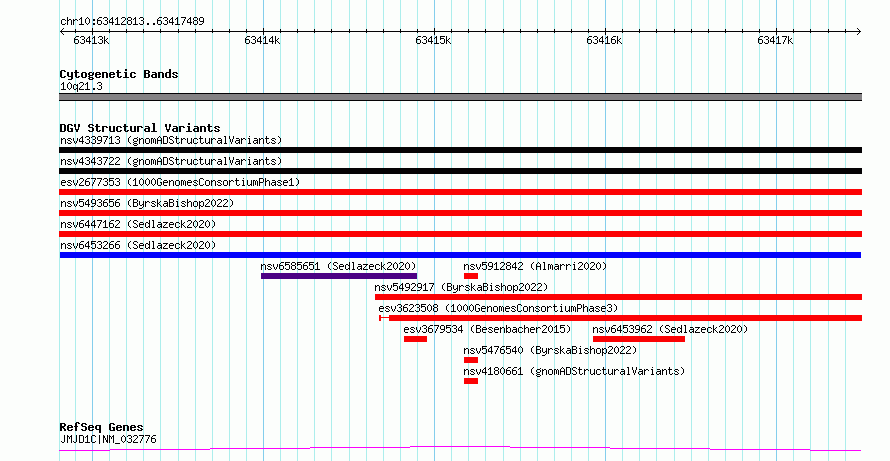Open the nsv5492917 ByrskaBishop2022 label
Screen dimensions: 890x461
[x=461, y=287]
